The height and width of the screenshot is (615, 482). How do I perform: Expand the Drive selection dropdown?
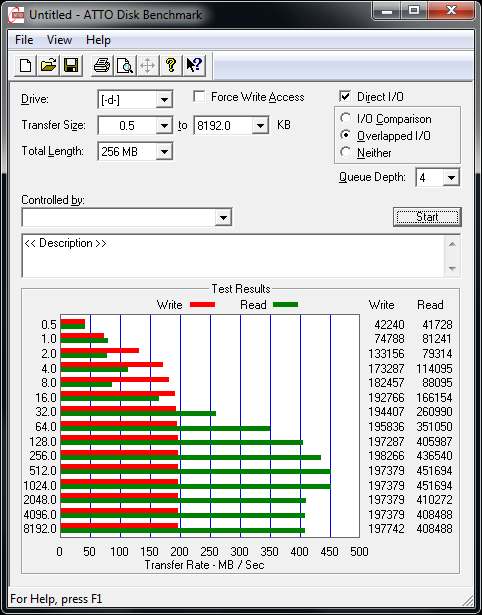click(x=164, y=100)
